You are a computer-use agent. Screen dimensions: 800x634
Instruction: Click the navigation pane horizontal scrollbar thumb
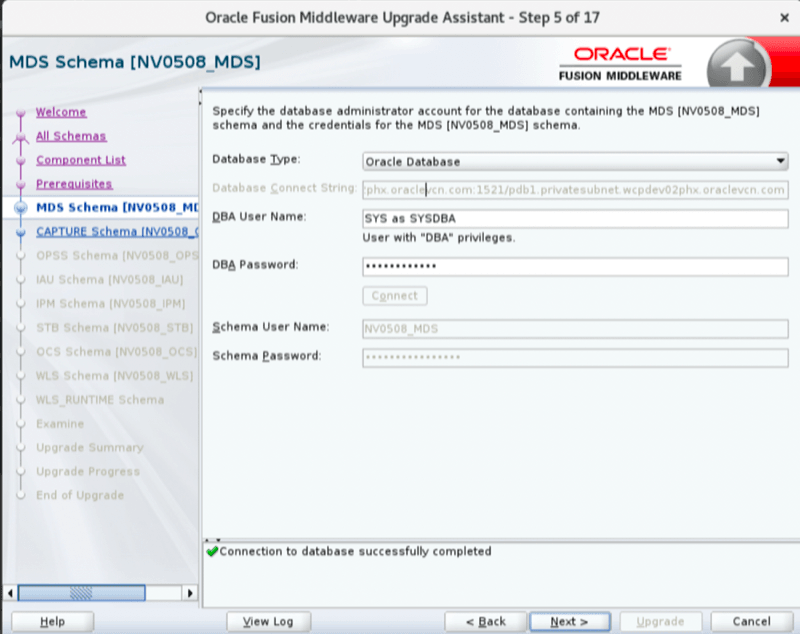point(82,593)
